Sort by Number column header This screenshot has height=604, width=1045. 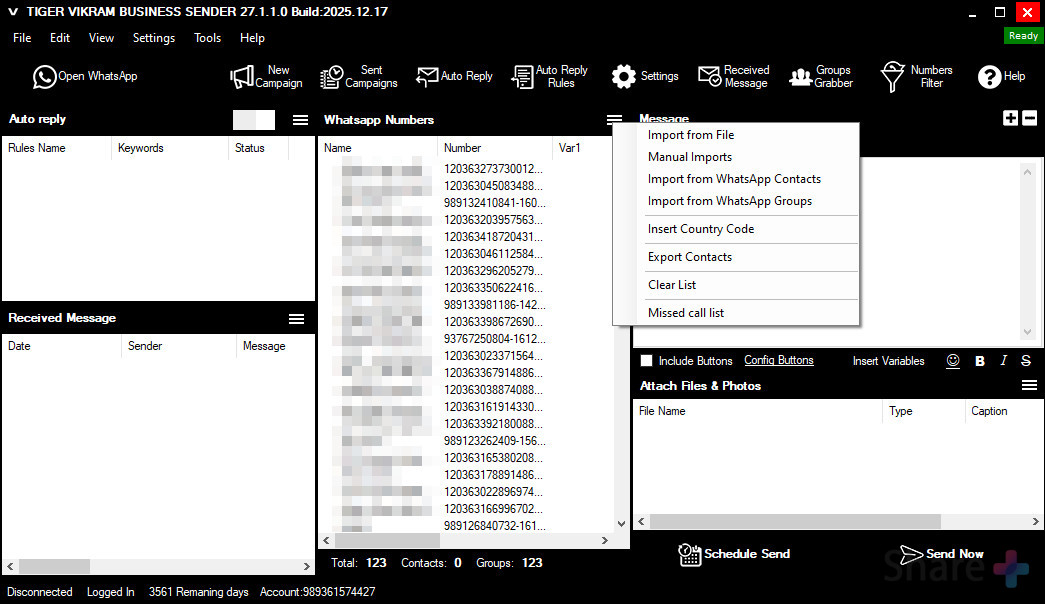(495, 148)
